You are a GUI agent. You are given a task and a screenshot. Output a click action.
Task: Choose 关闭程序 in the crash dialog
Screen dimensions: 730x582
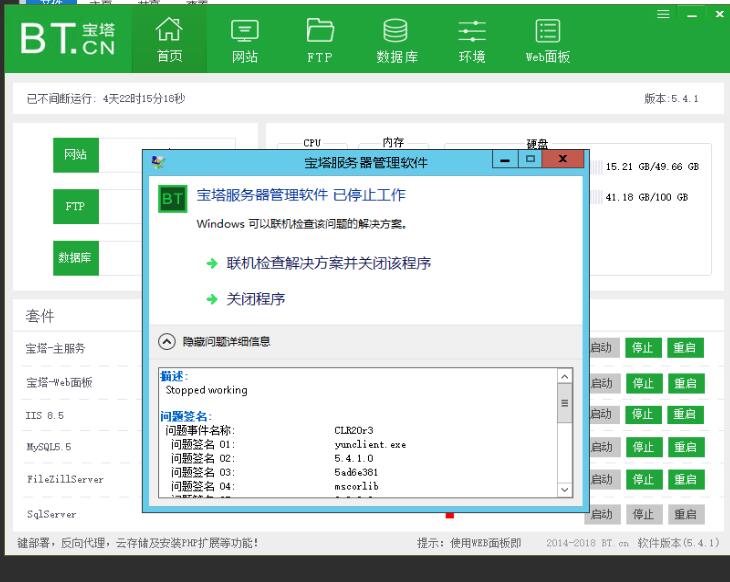click(x=256, y=299)
